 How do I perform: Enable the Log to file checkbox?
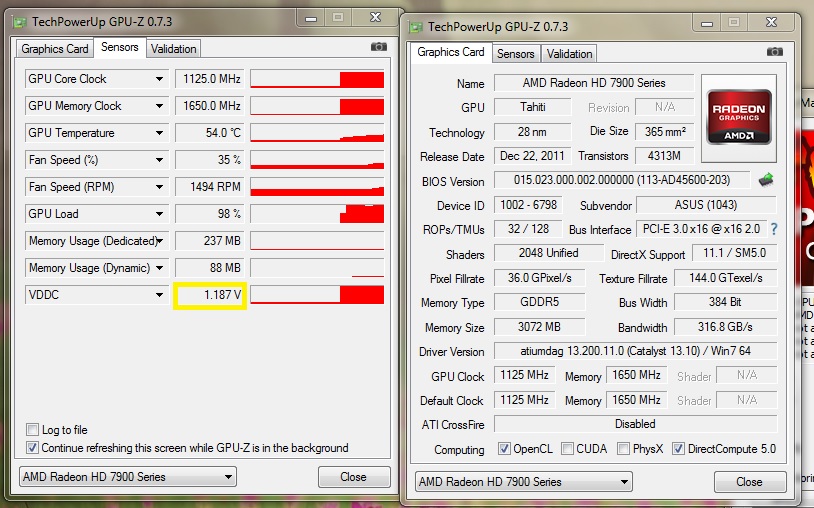coord(32,430)
